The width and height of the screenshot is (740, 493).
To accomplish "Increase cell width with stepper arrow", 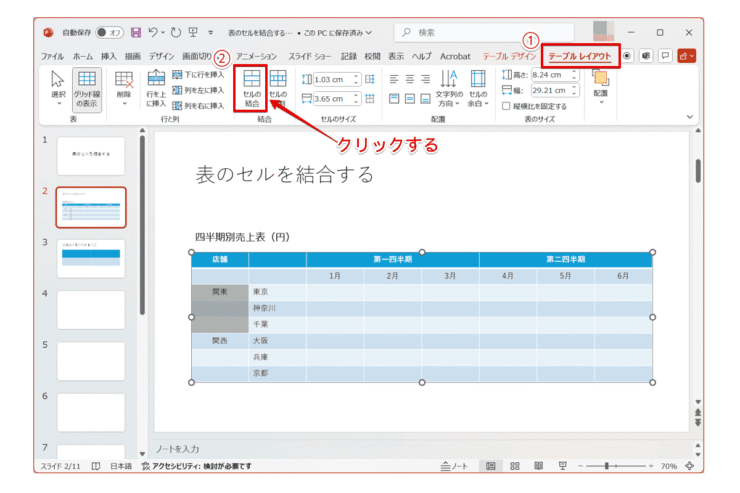I will (357, 95).
